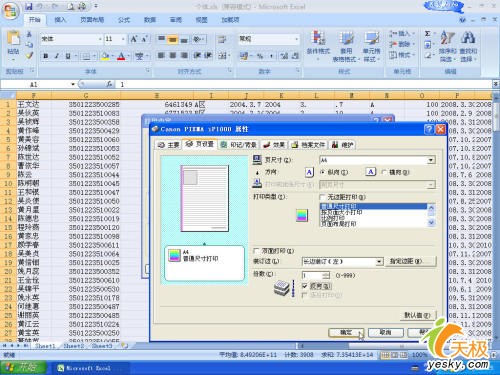Viewport: 500px width, 375px height.
Task: Open the number format dropdown in ribbon
Action: coord(296,39)
